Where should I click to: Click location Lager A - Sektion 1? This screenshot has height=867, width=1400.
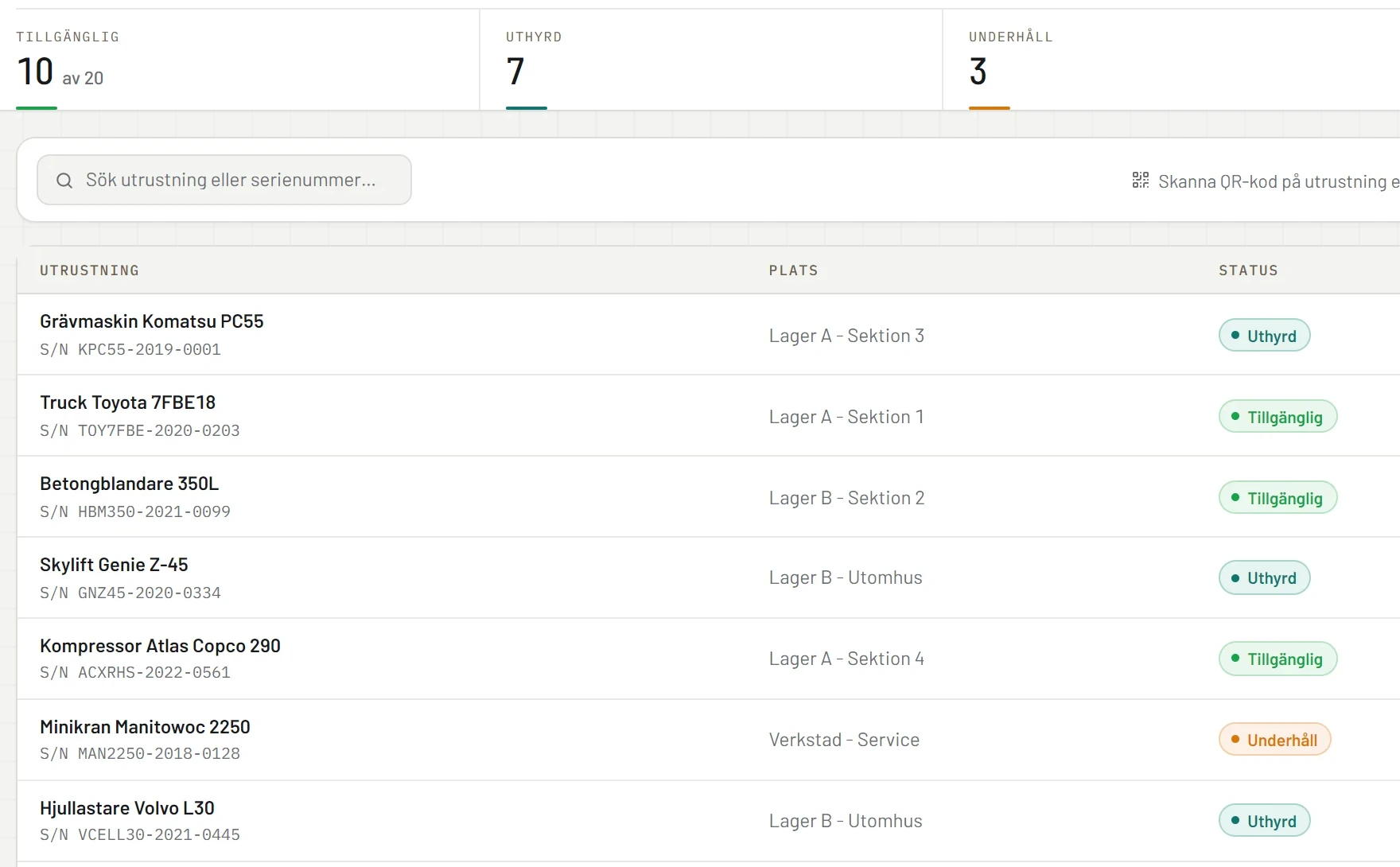tap(846, 417)
